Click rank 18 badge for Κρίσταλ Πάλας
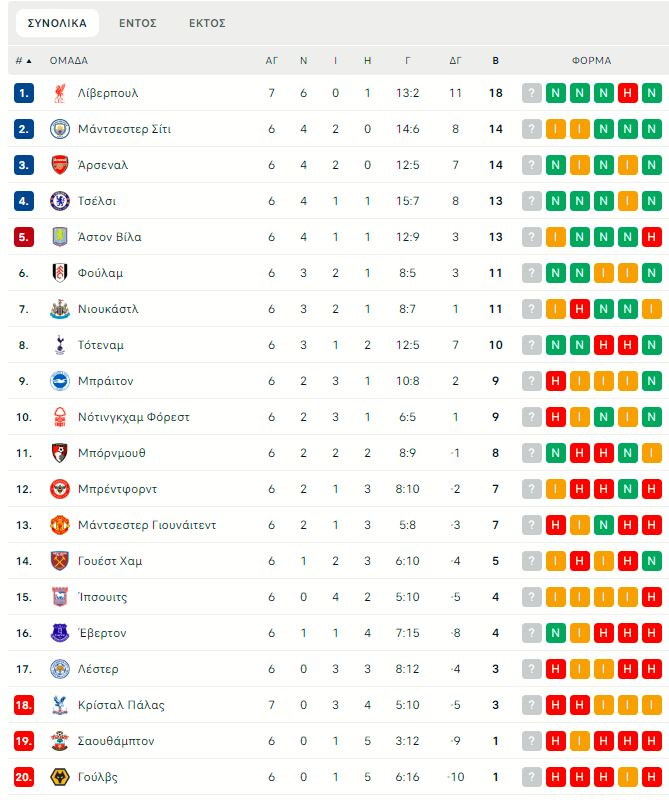The height and width of the screenshot is (800, 669). [x=24, y=705]
